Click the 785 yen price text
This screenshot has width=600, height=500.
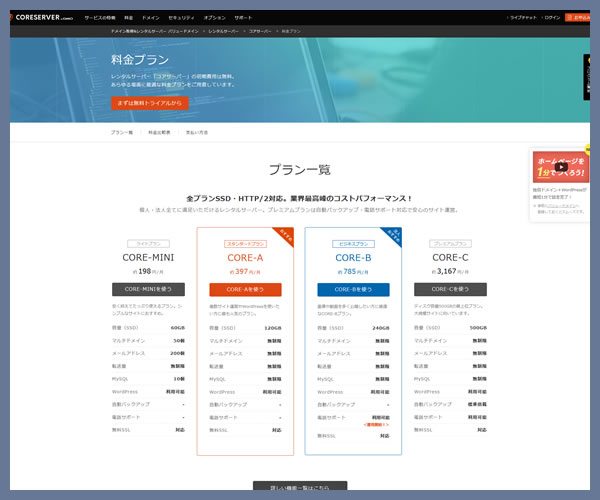pos(353,272)
